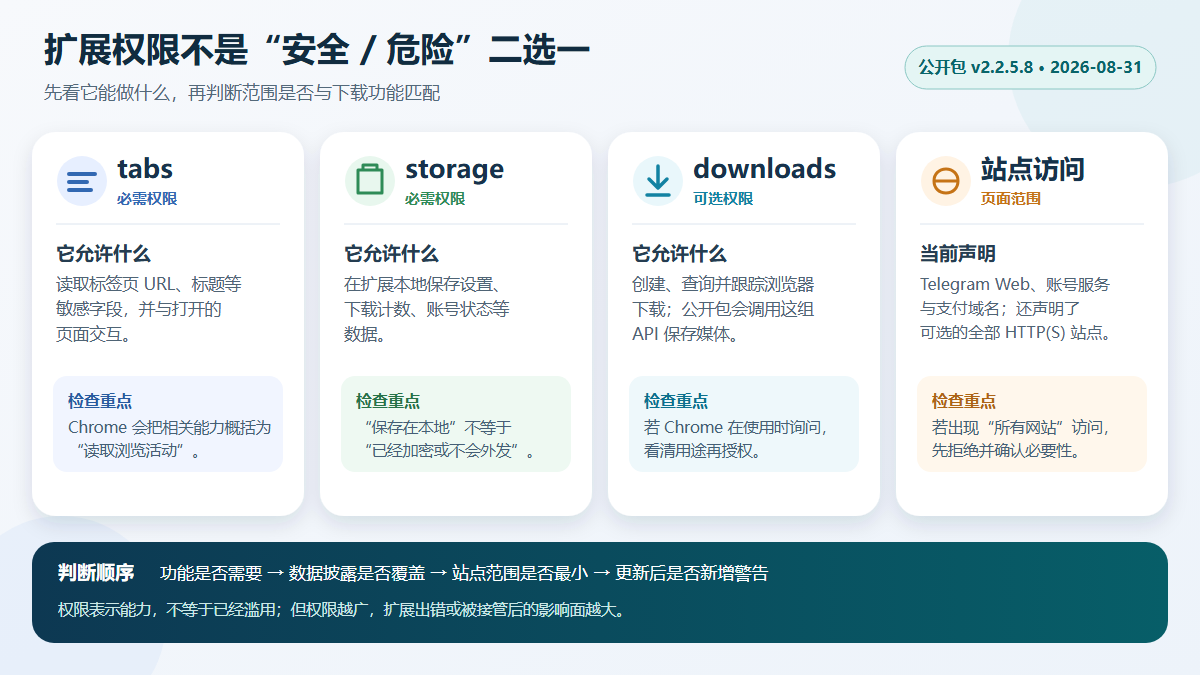Click the 检查重点 box in storage card
The height and width of the screenshot is (675, 1200).
[x=456, y=424]
